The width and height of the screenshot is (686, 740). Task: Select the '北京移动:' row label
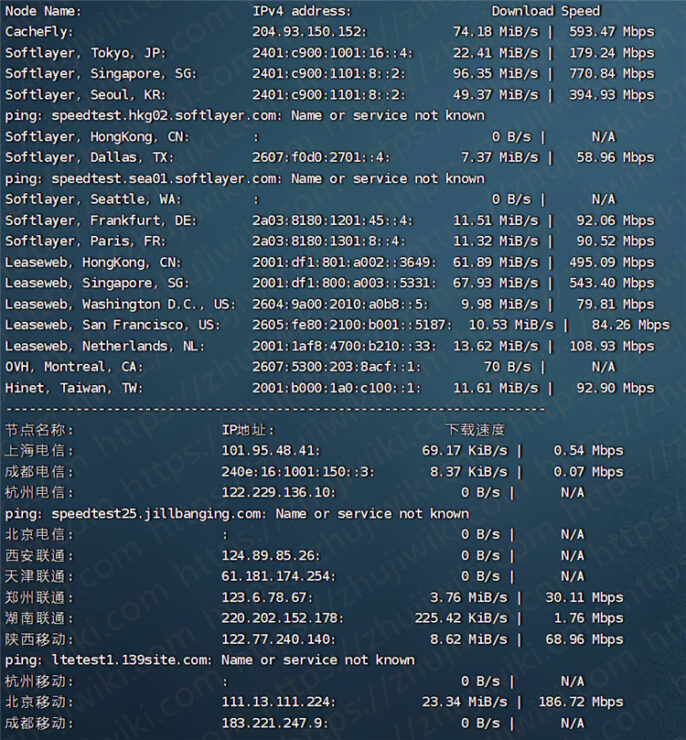pos(40,702)
